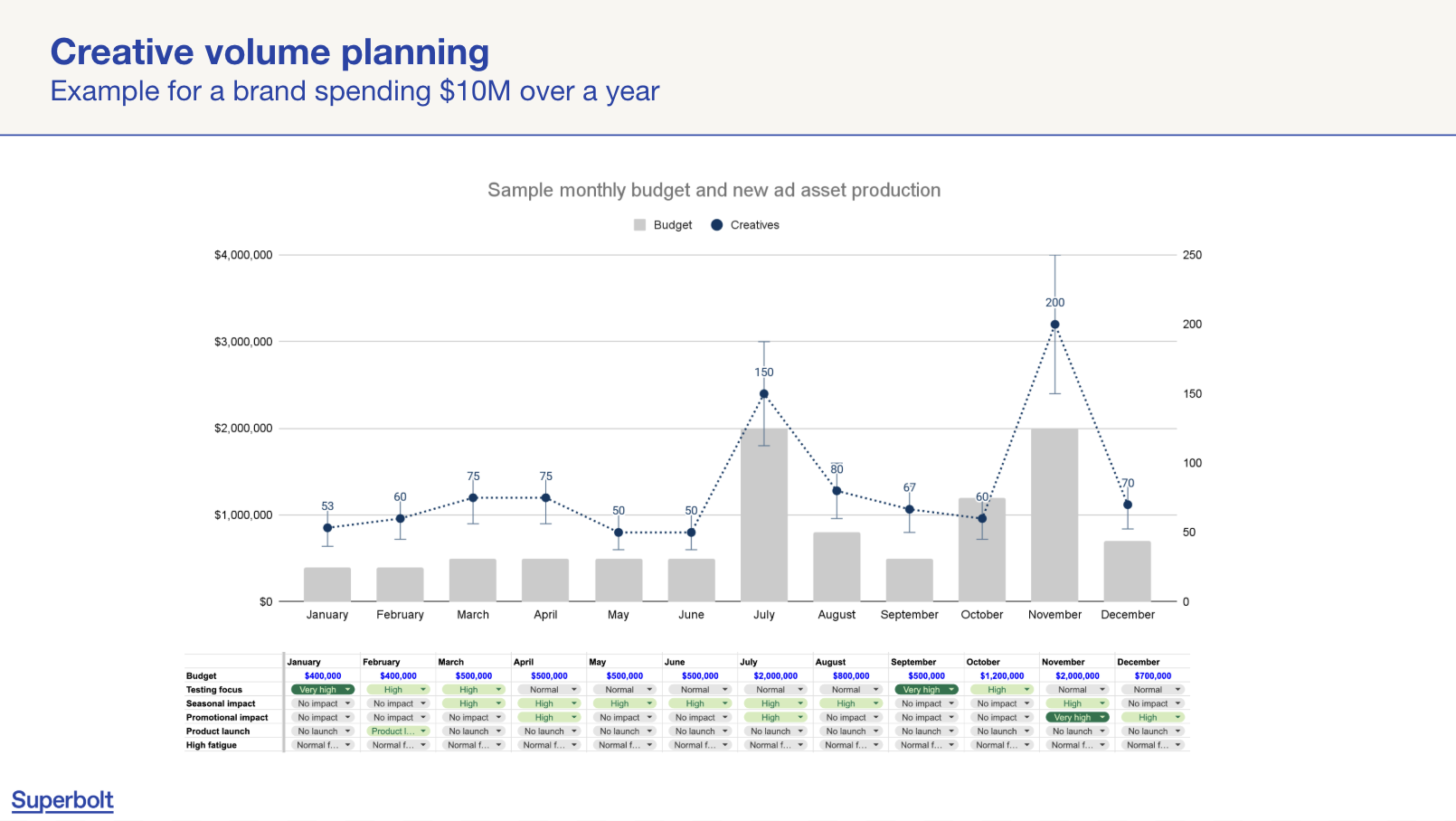
Task: Expand September Testing focus dropdown
Action: point(926,690)
